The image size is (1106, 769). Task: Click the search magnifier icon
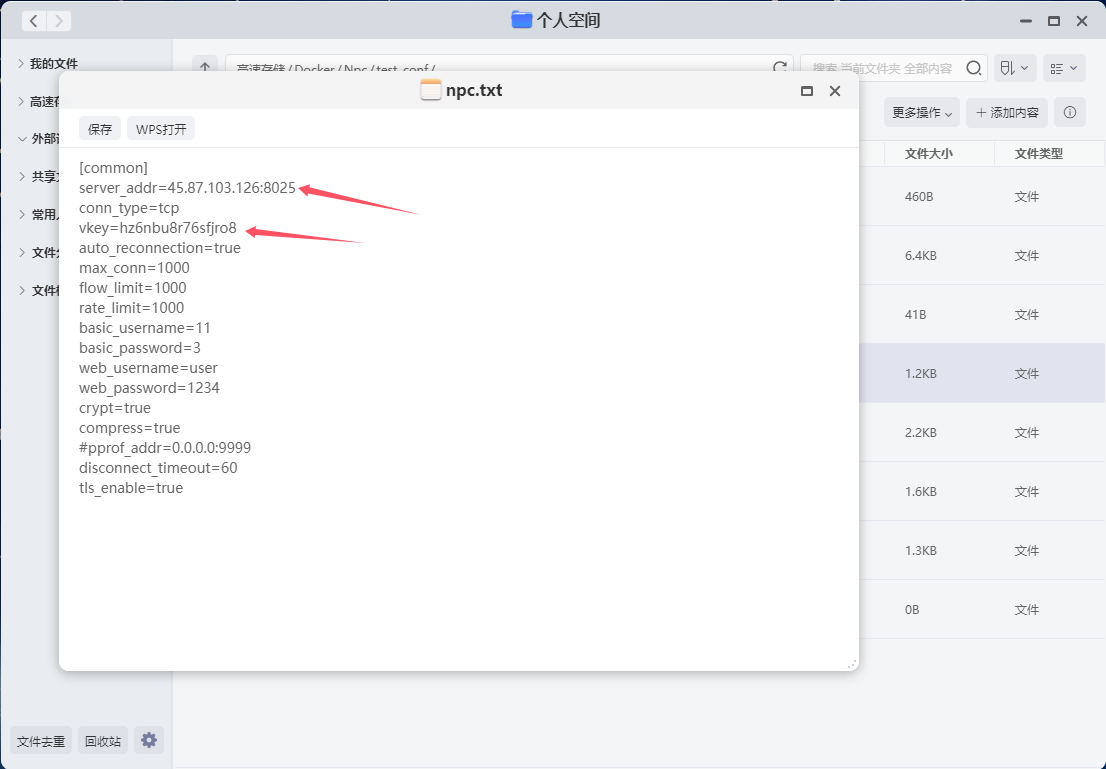[973, 68]
